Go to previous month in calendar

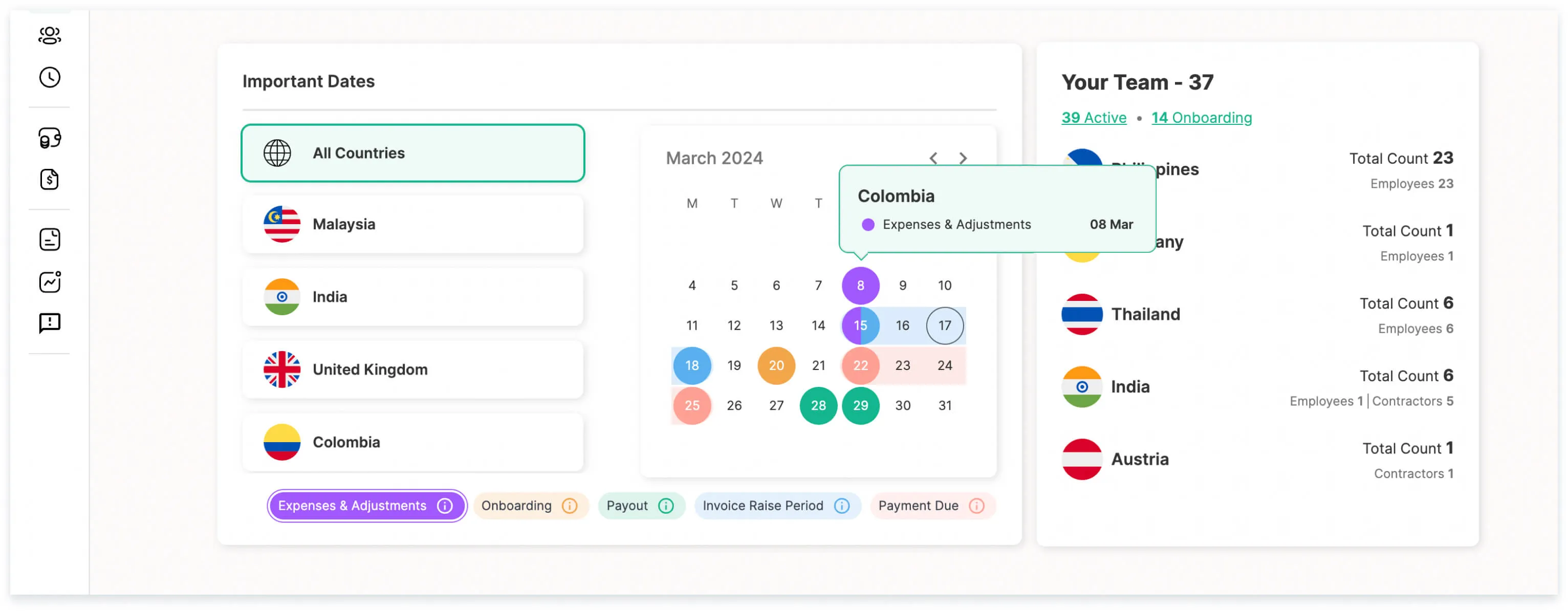click(933, 158)
